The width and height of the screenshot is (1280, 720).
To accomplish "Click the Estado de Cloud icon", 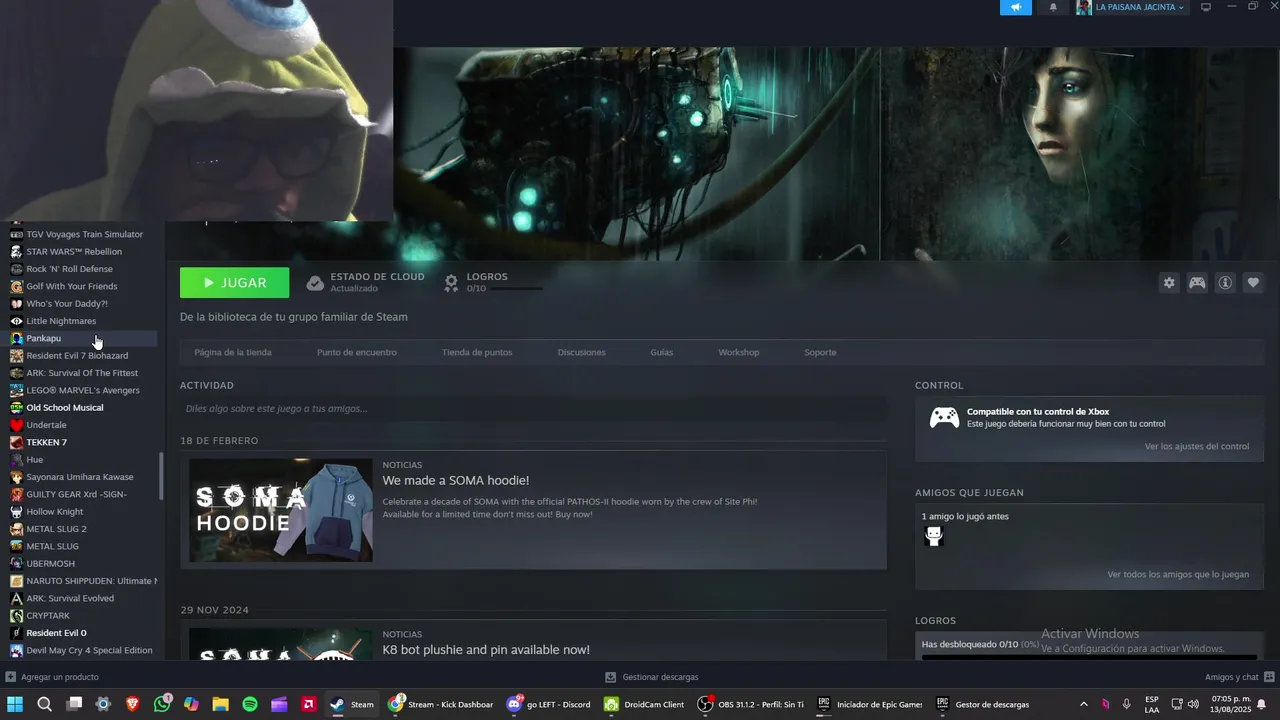I will (315, 283).
